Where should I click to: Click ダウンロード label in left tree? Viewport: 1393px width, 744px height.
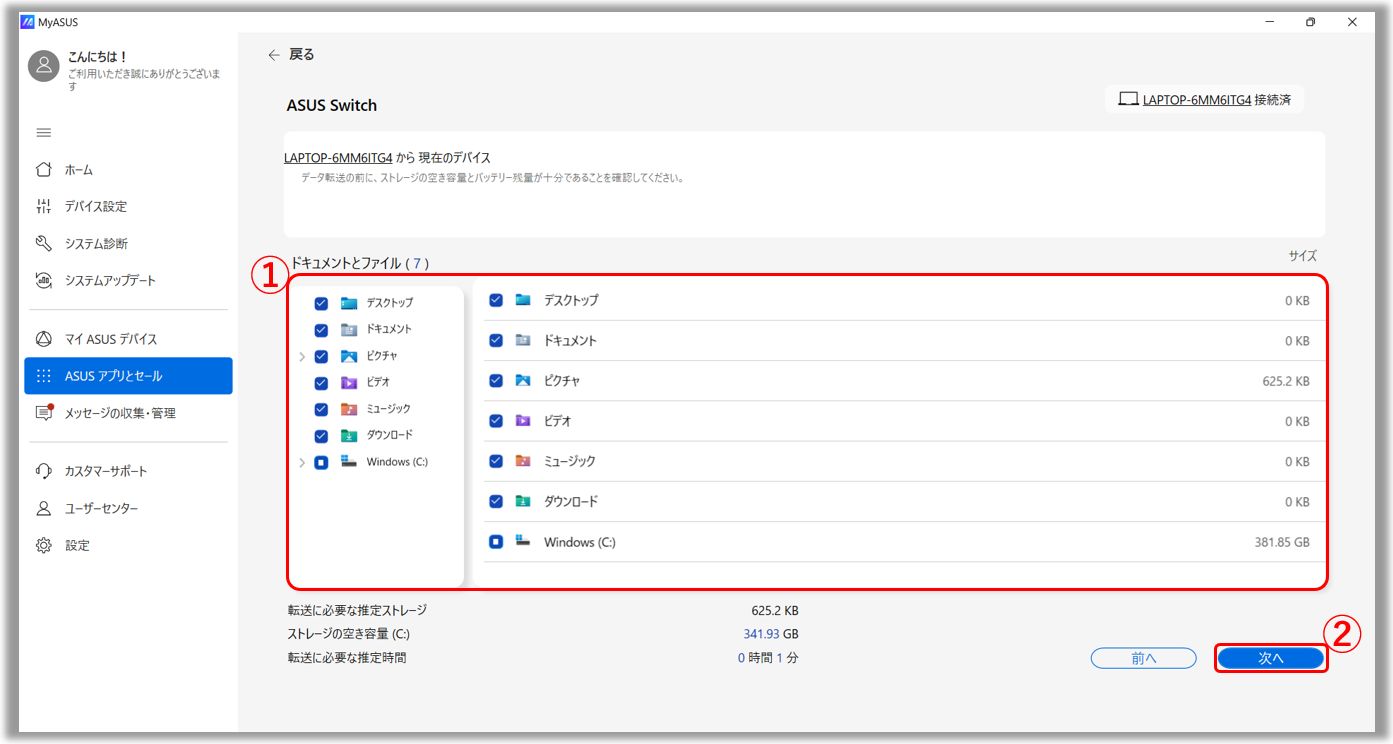pos(390,435)
